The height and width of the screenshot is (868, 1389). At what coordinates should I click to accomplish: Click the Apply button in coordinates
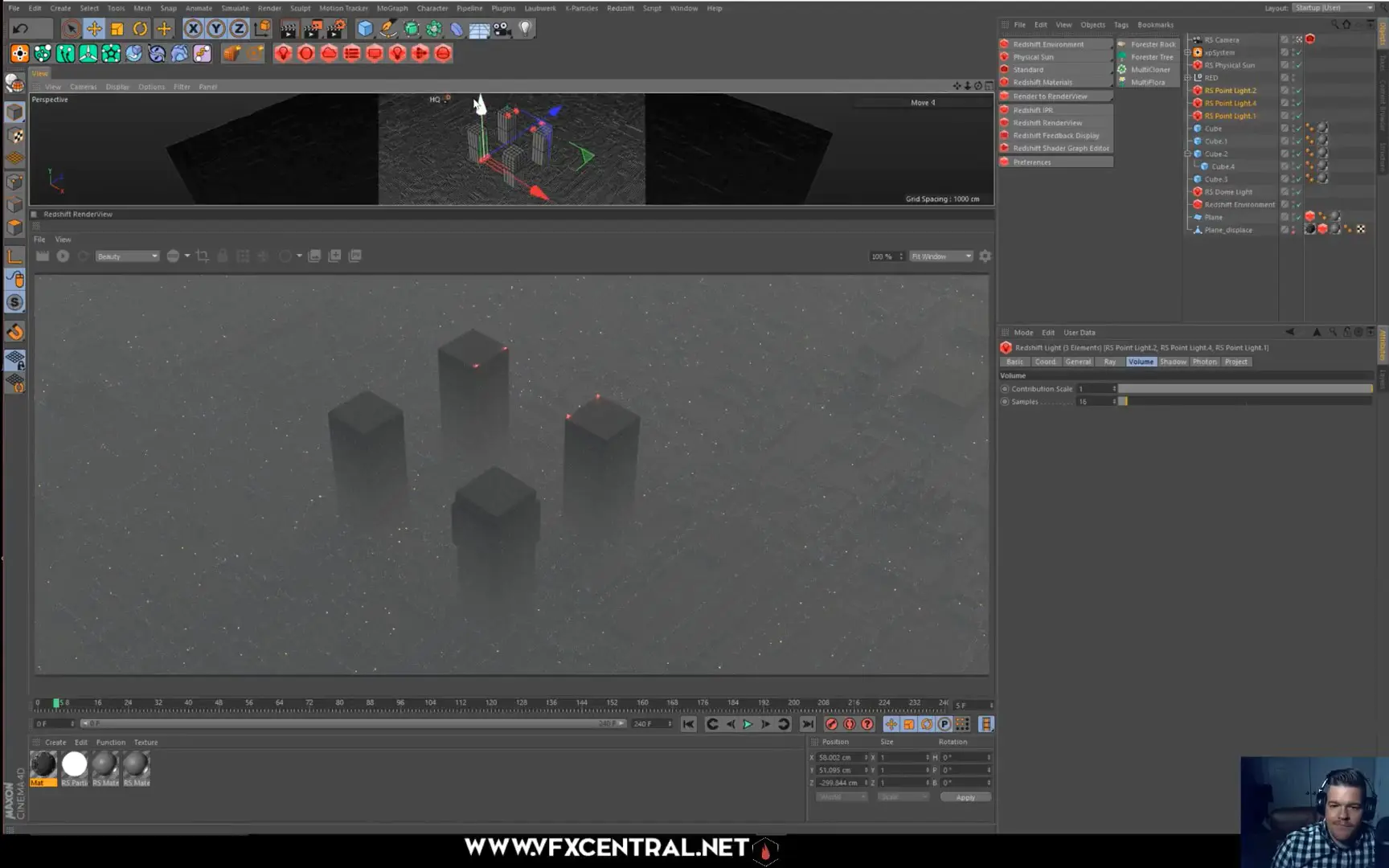(965, 797)
